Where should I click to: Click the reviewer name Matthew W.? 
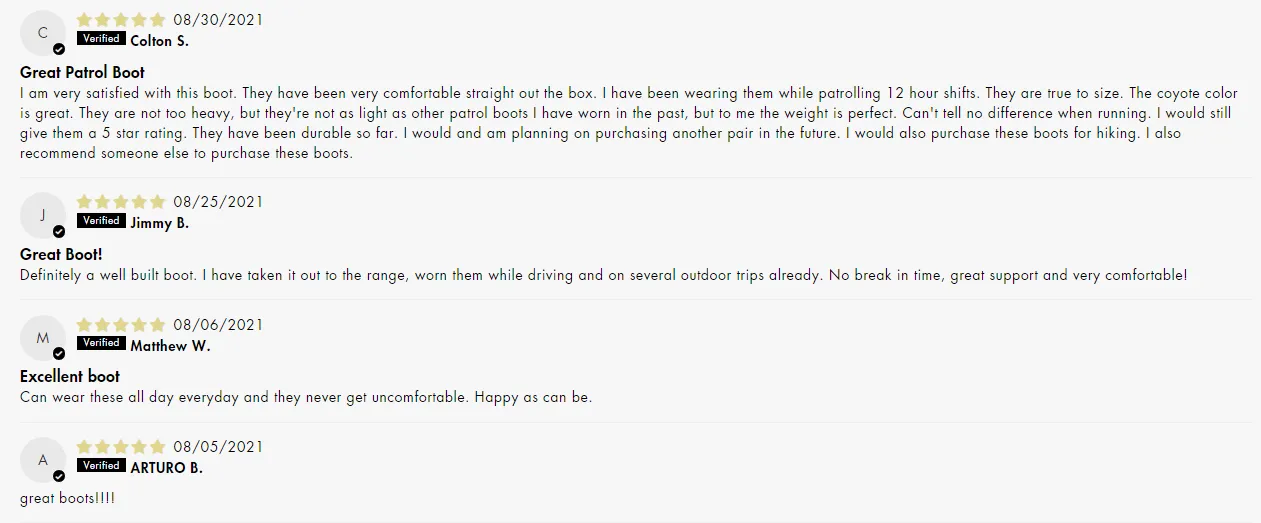click(x=170, y=346)
